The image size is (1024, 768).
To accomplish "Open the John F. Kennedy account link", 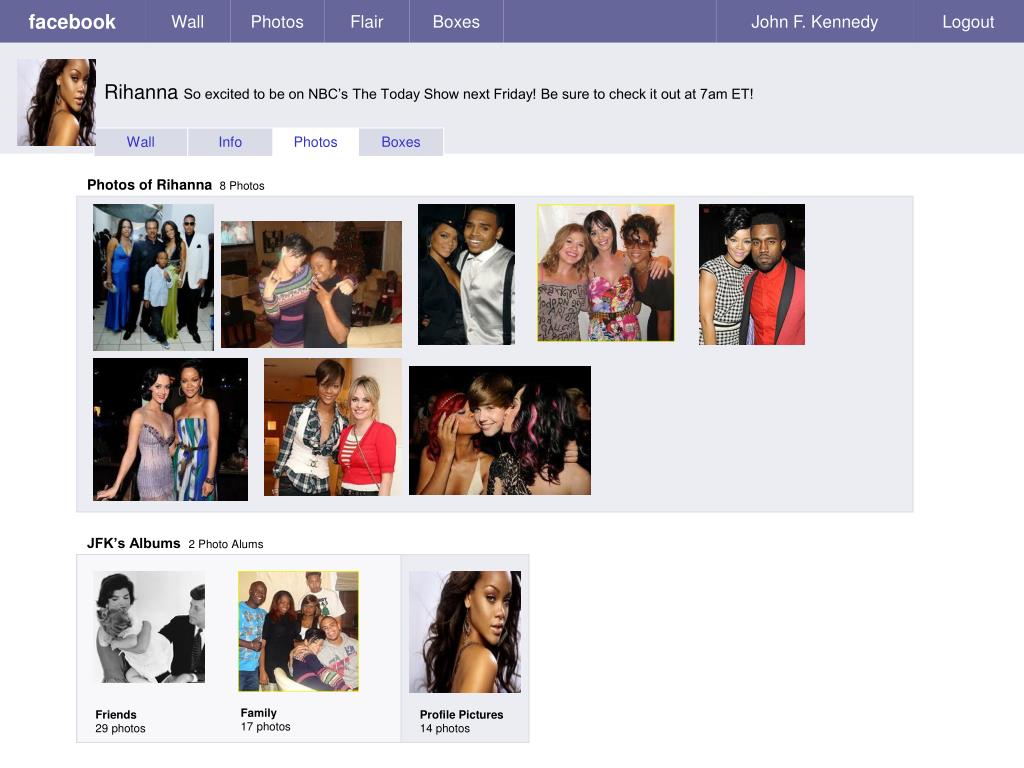I will pos(814,22).
